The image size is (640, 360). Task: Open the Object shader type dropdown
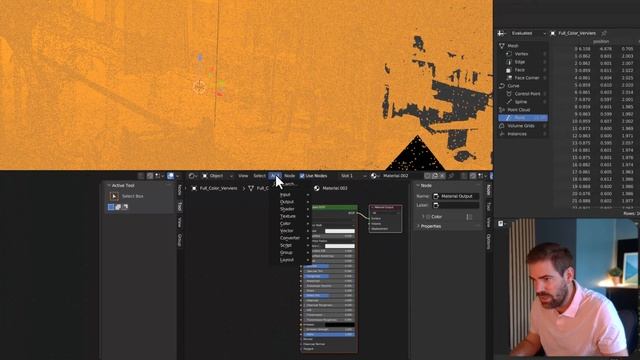tap(218, 176)
